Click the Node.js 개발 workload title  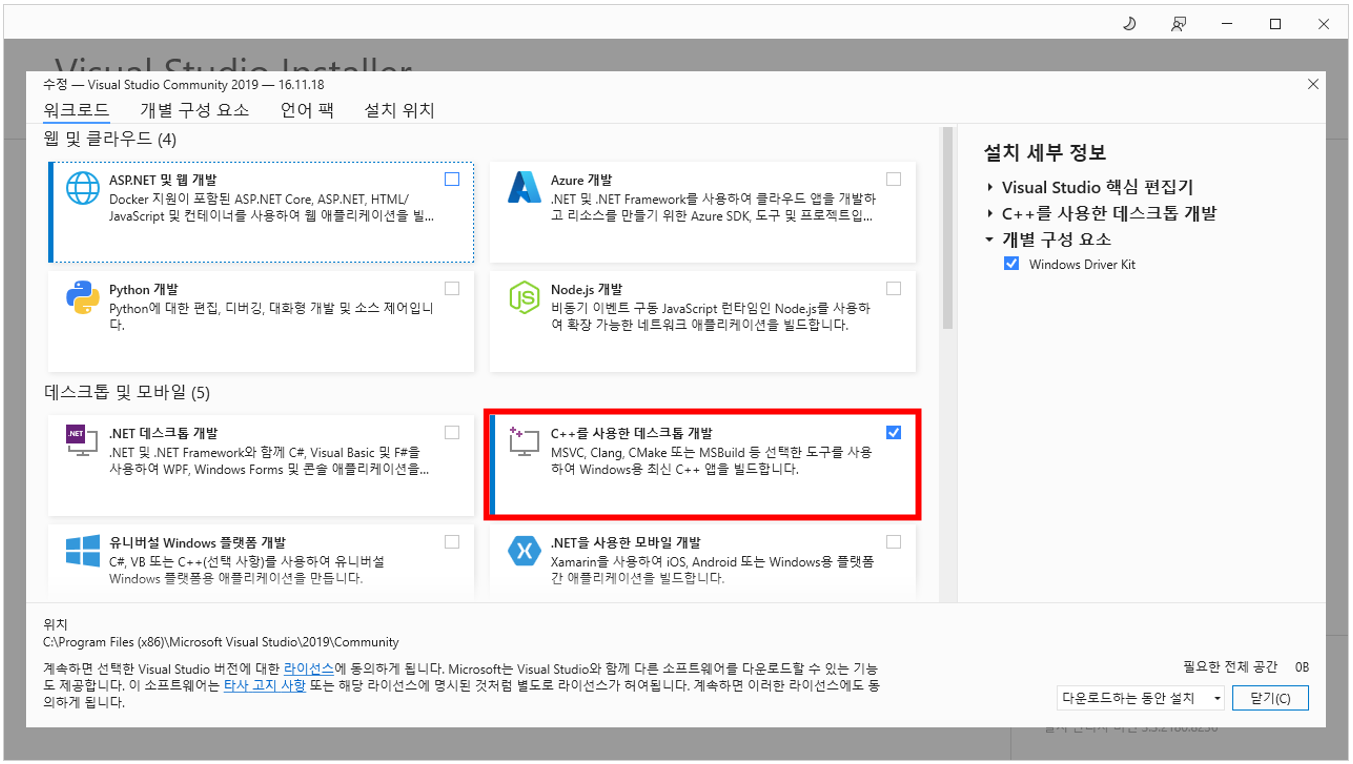pyautogui.click(x=586, y=290)
